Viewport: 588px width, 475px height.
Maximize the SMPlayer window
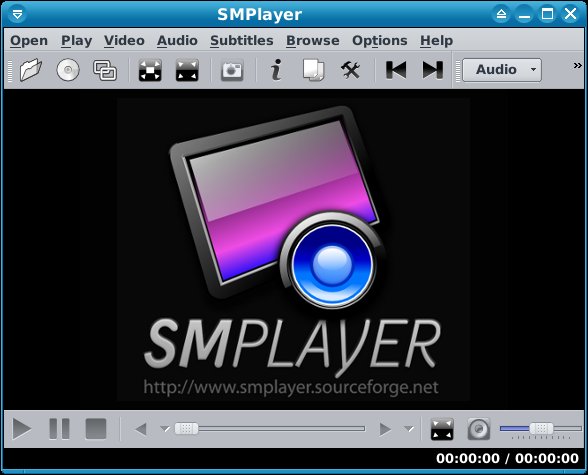tap(548, 14)
